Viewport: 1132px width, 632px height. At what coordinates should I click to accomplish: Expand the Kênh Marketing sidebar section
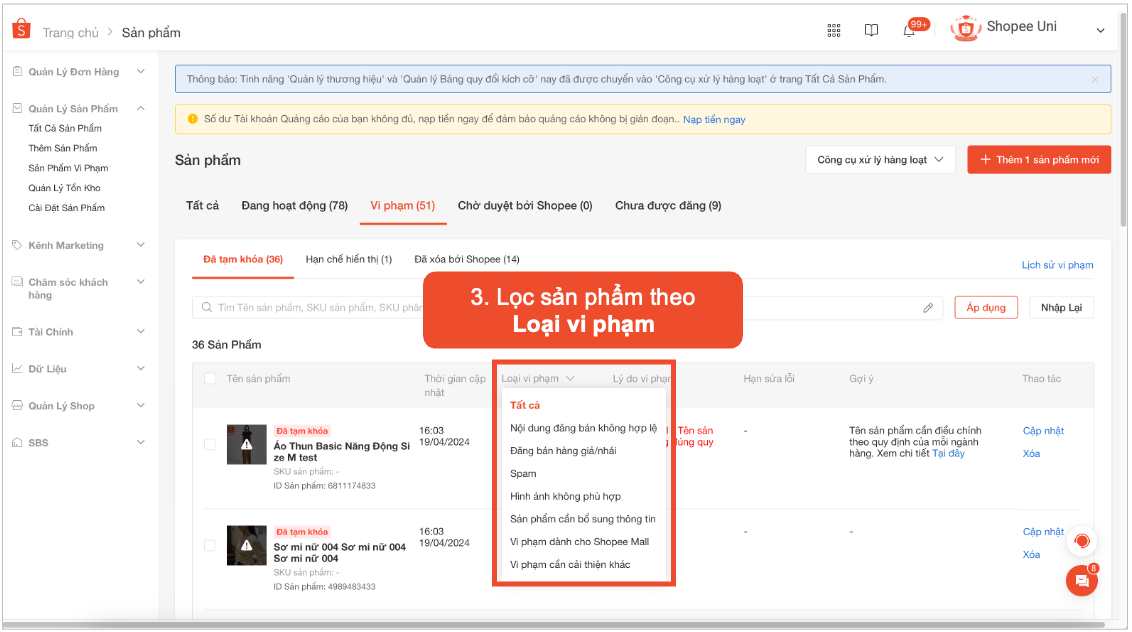click(141, 245)
